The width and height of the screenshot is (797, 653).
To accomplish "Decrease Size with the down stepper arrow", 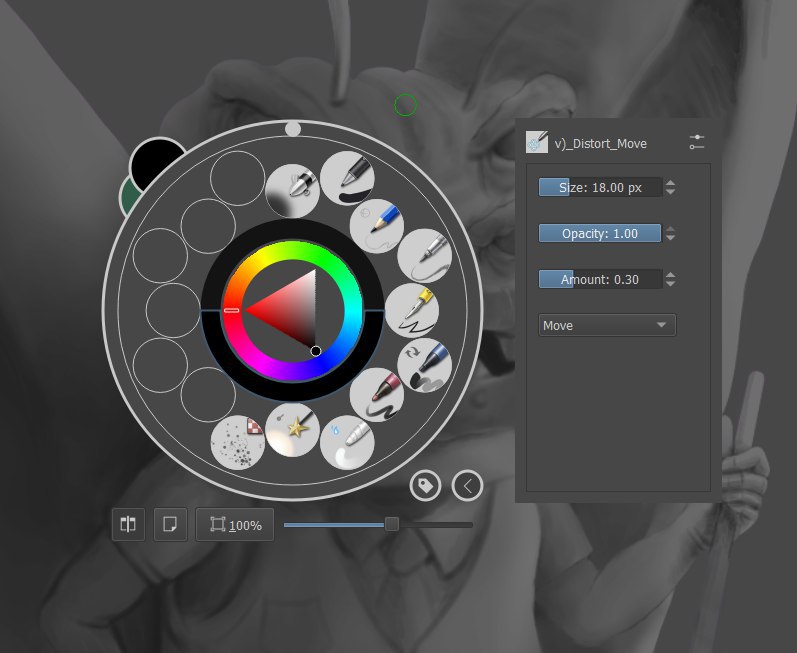I will point(670,192).
